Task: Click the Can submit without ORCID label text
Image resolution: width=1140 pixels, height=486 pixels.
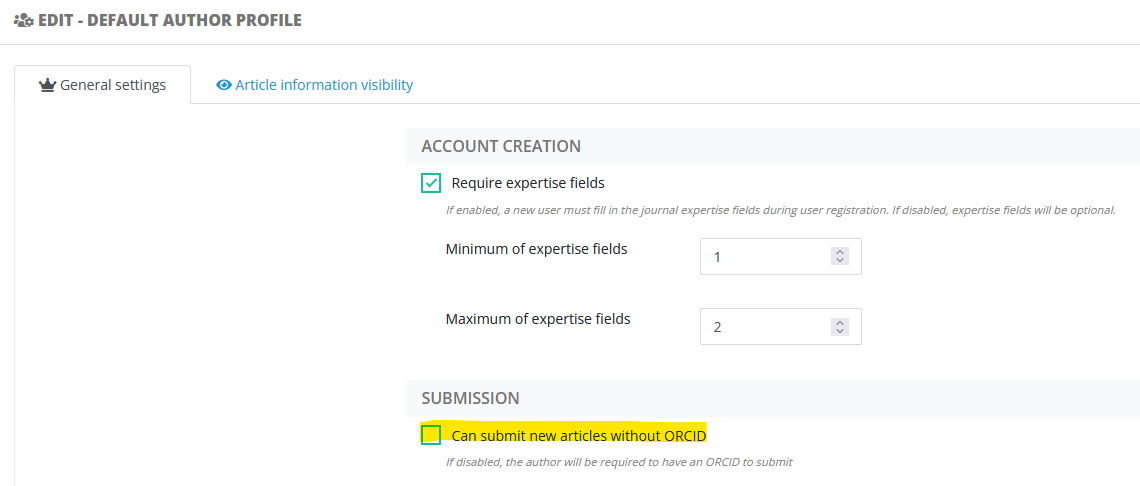Action: [x=579, y=435]
